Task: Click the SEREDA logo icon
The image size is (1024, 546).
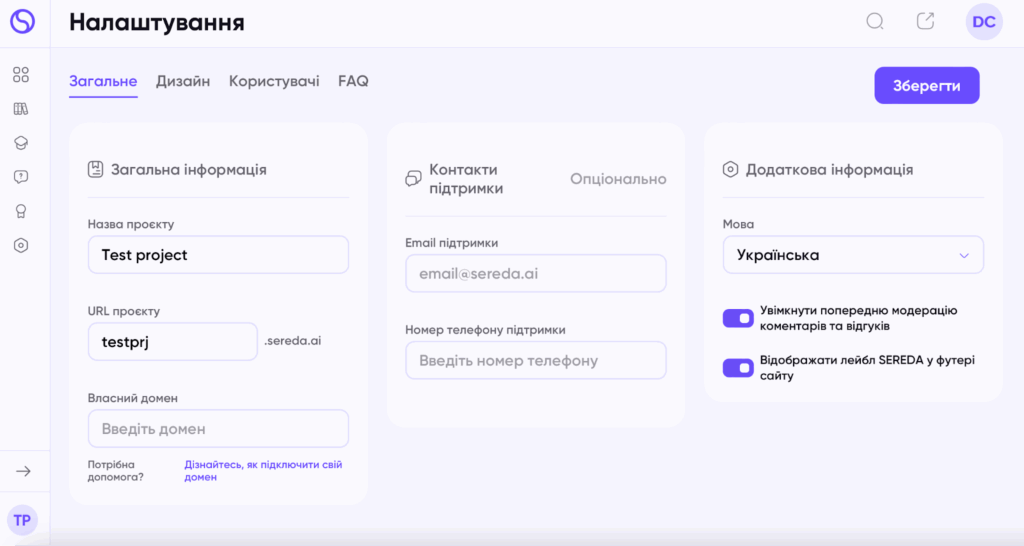Action: 22,22
